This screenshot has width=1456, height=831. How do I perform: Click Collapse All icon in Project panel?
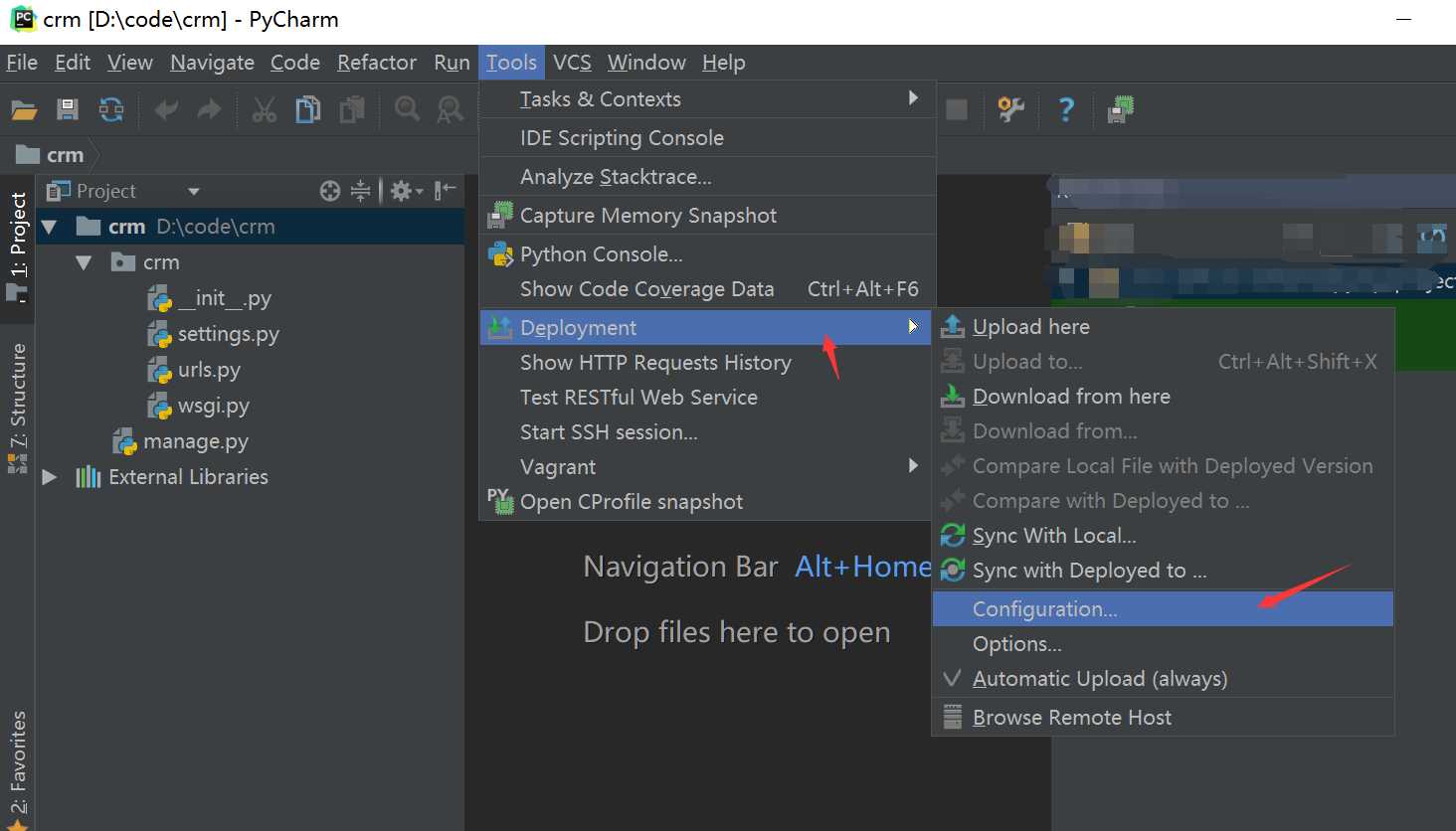point(360,191)
